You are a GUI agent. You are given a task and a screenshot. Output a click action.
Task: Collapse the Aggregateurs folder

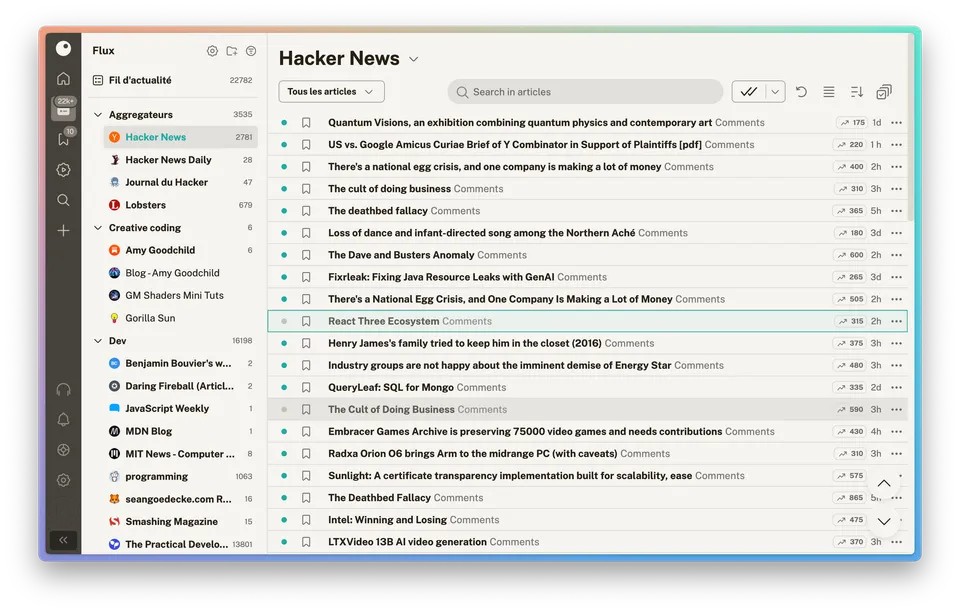(x=98, y=114)
